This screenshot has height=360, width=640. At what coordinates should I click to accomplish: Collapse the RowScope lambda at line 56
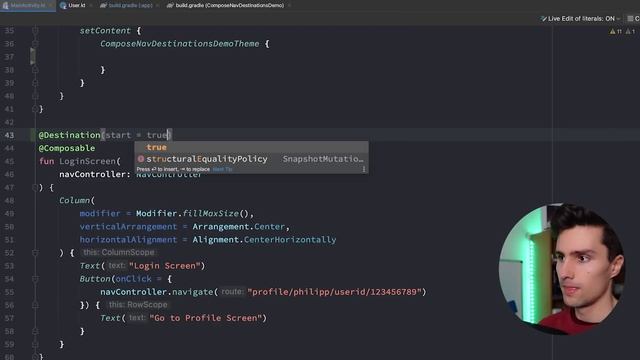35,305
